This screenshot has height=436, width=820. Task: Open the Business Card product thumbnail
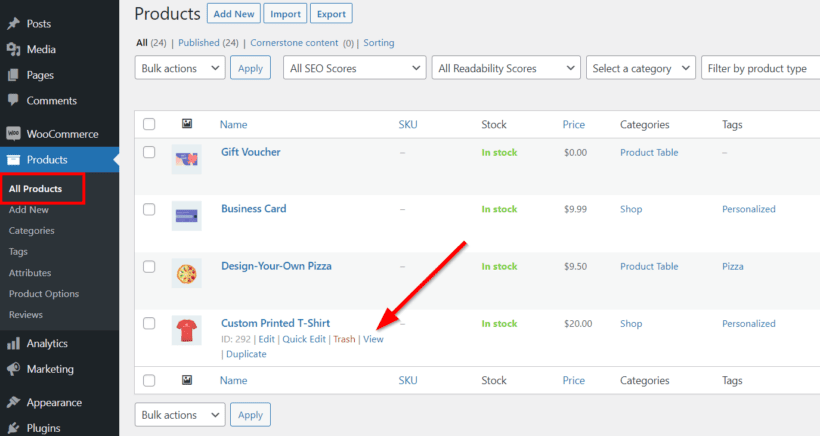click(x=187, y=216)
